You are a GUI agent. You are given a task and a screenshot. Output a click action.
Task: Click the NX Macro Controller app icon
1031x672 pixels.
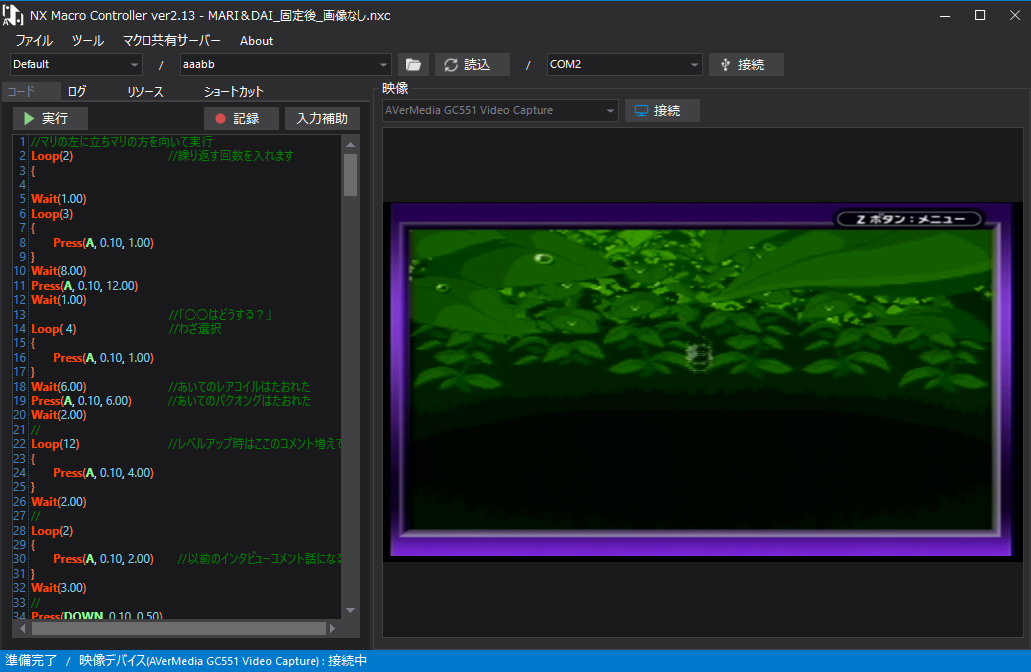(x=12, y=15)
